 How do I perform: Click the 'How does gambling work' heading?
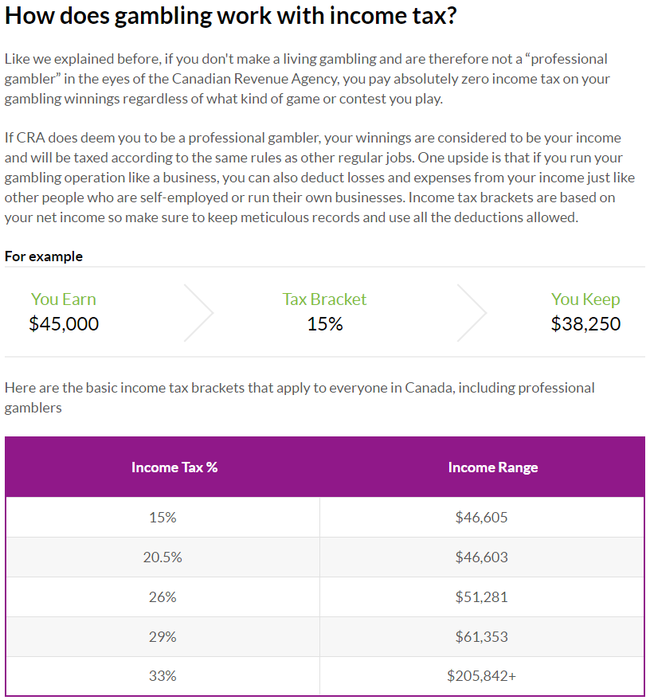point(246,17)
